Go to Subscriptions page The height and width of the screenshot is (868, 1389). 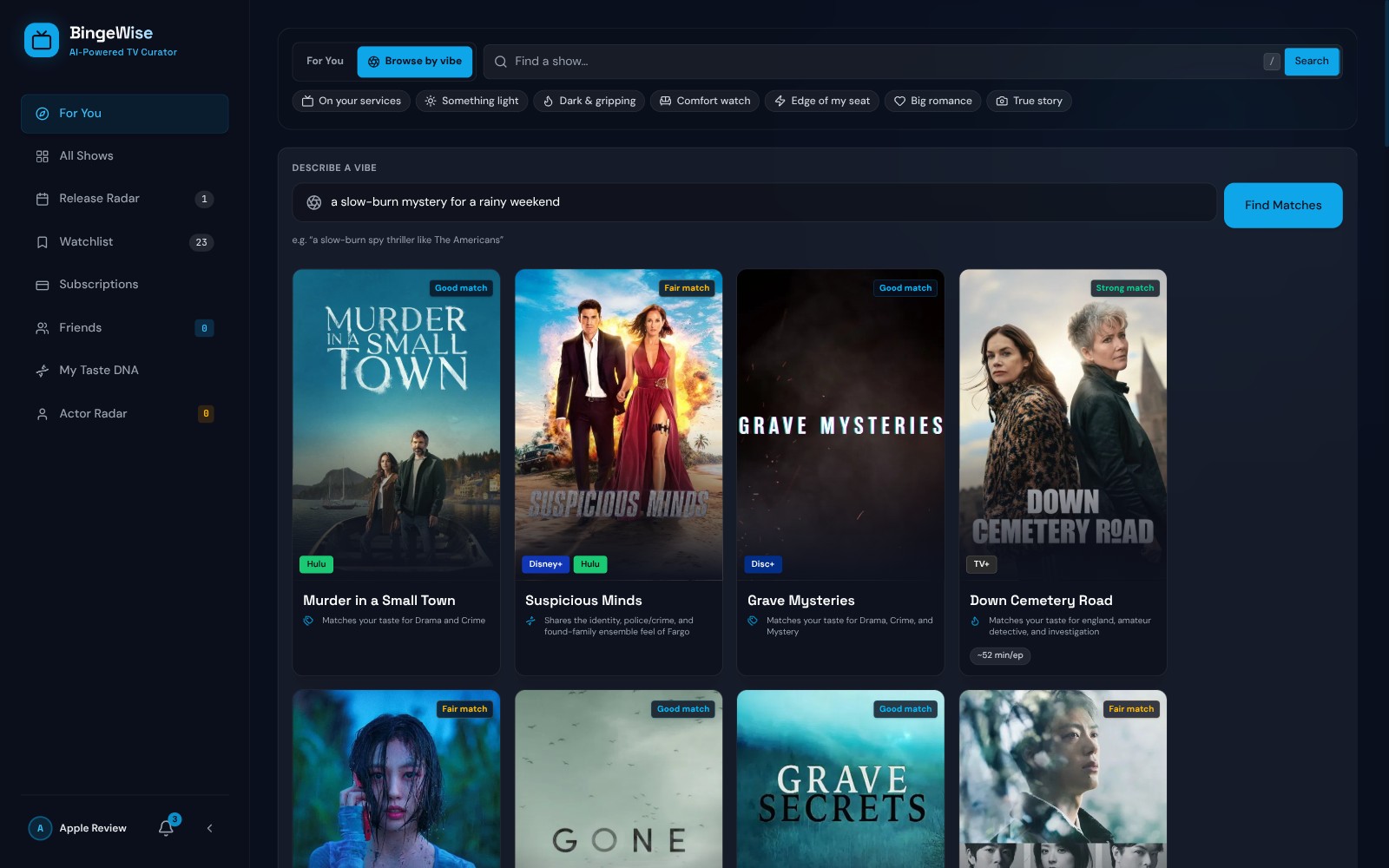125,285
